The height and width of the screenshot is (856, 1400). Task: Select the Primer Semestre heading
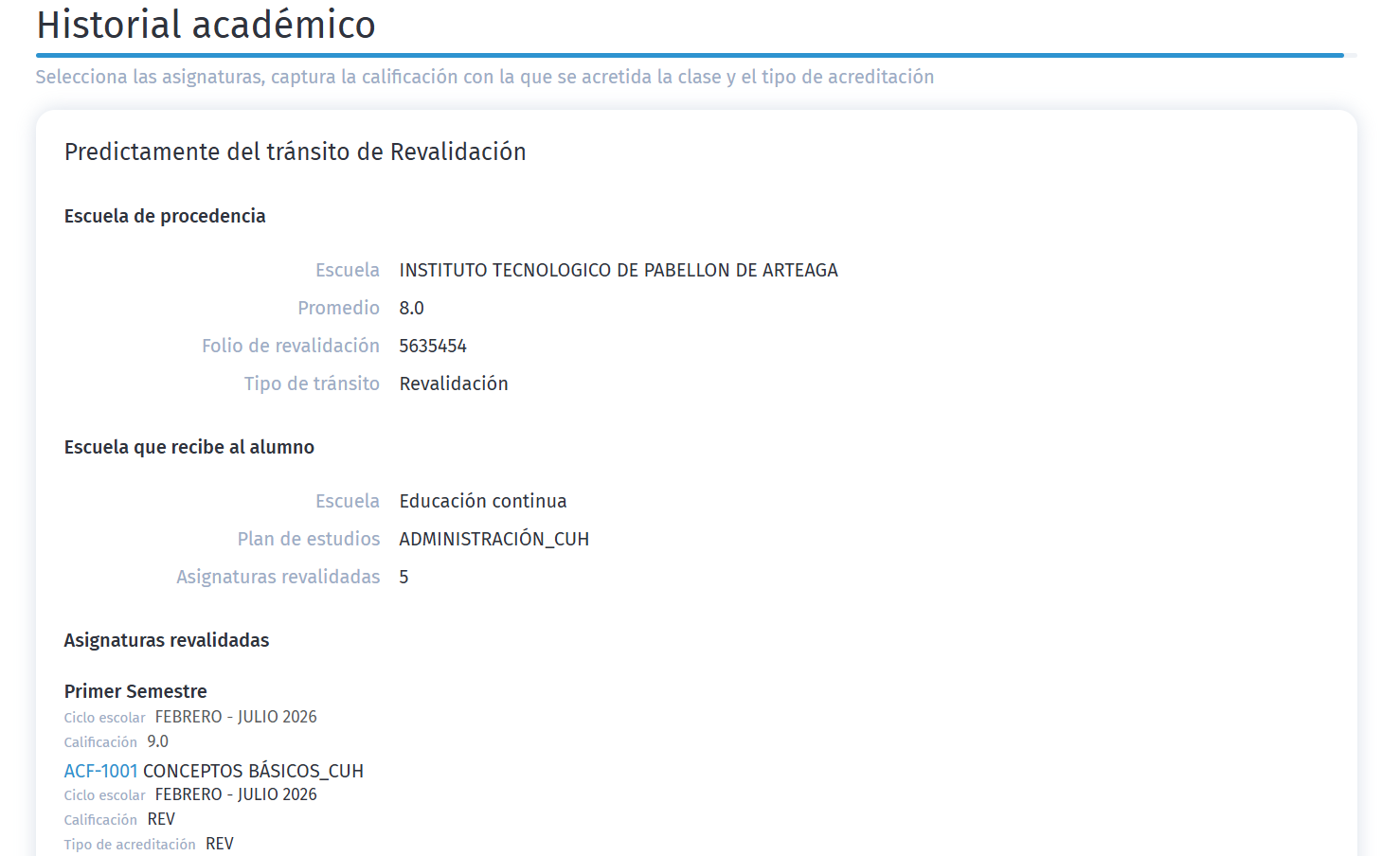pyautogui.click(x=135, y=691)
